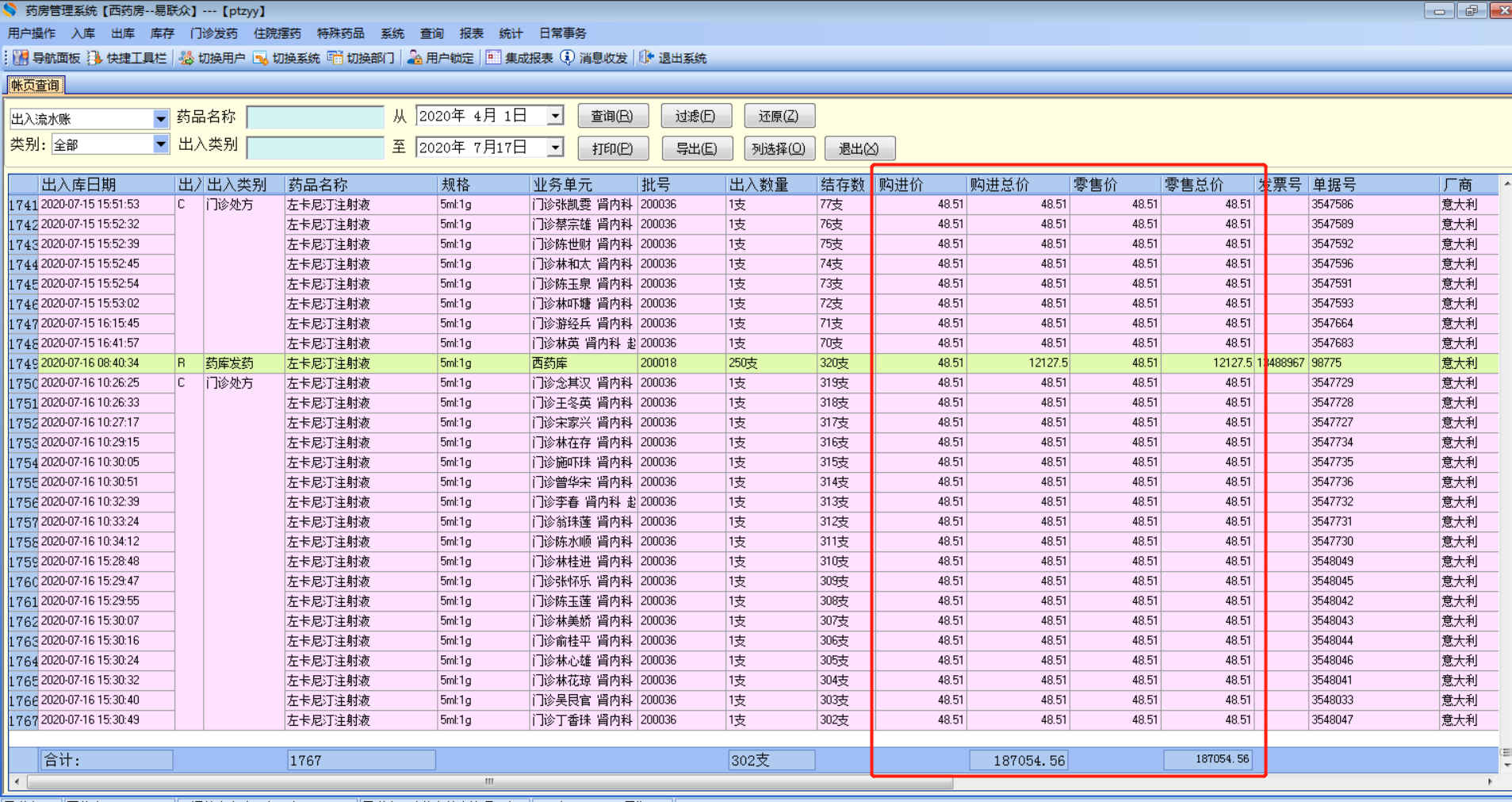Click the 购进总价 column header
This screenshot has width=1512, height=802.
tap(1018, 185)
